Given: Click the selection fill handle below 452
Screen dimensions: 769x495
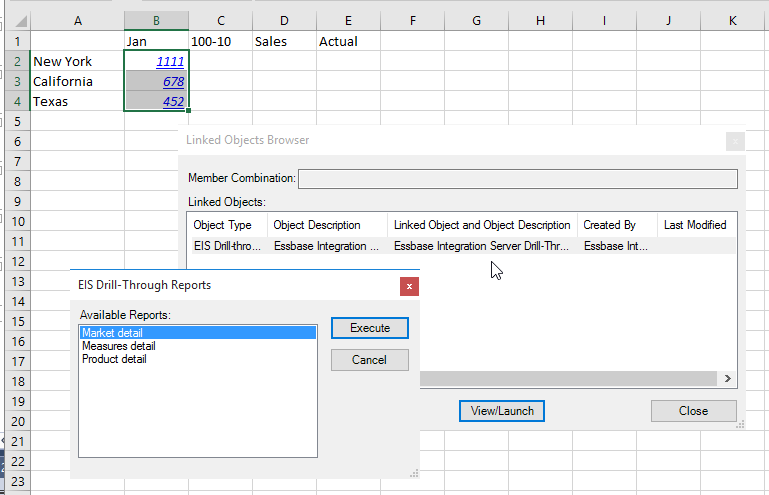Looking at the screenshot, I should 188,111.
